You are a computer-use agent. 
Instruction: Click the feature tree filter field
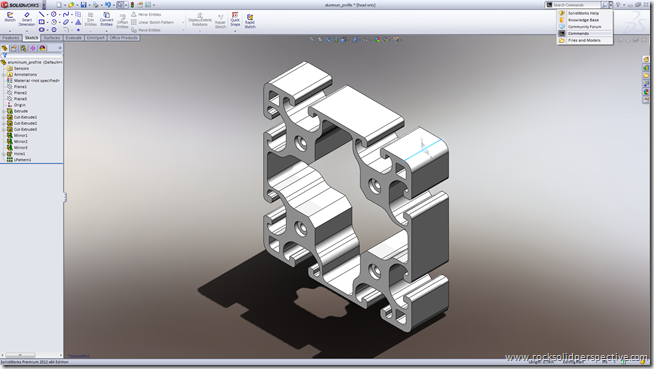pos(32,55)
